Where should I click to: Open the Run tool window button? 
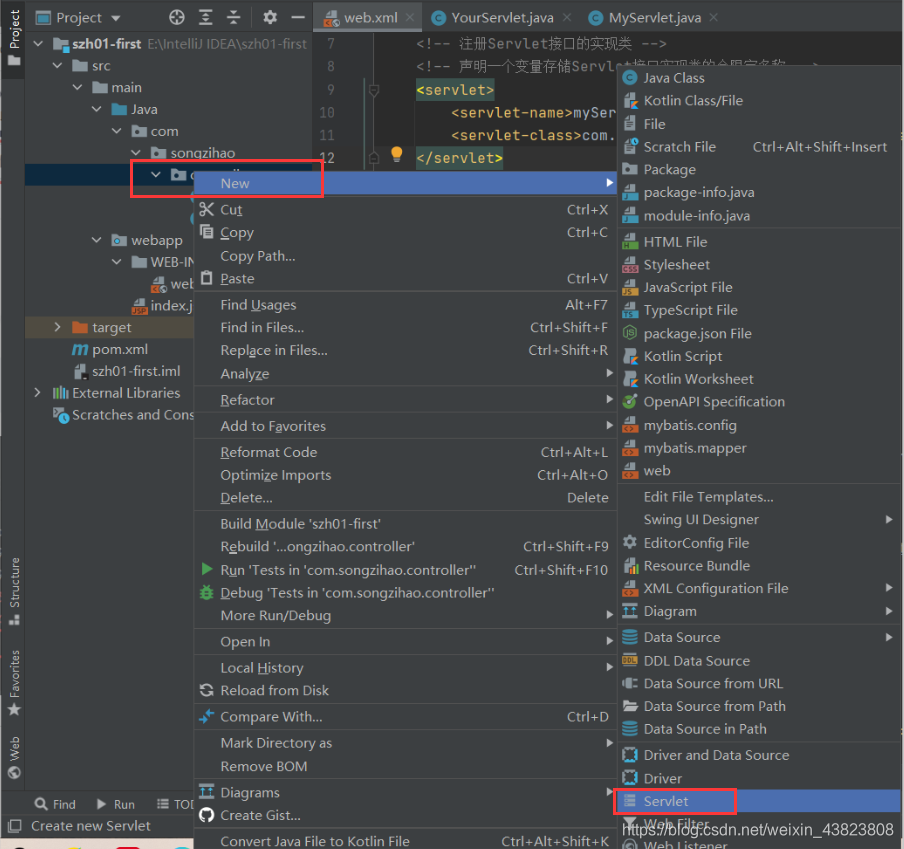(116, 804)
